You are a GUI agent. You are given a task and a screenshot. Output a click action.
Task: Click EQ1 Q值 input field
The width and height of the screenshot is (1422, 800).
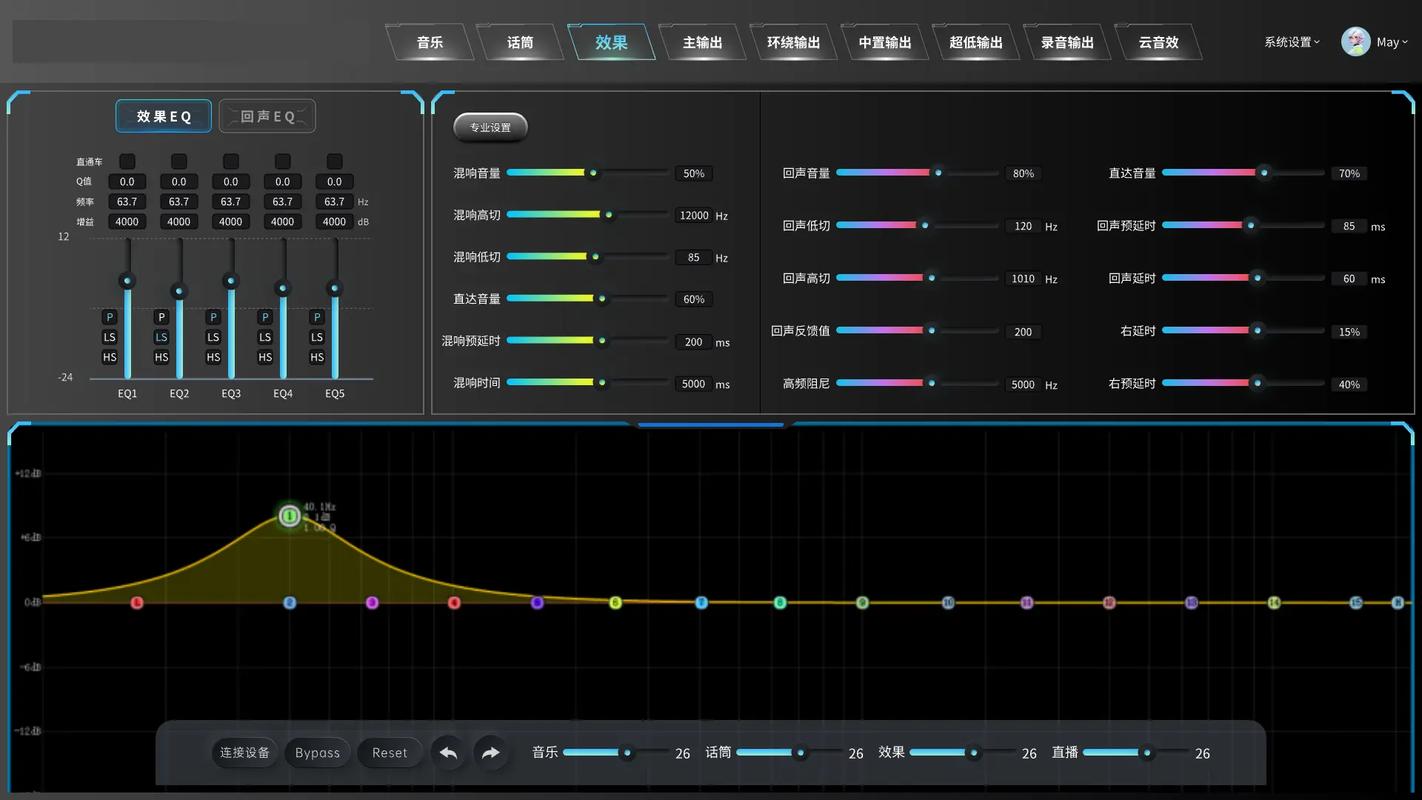[127, 182]
